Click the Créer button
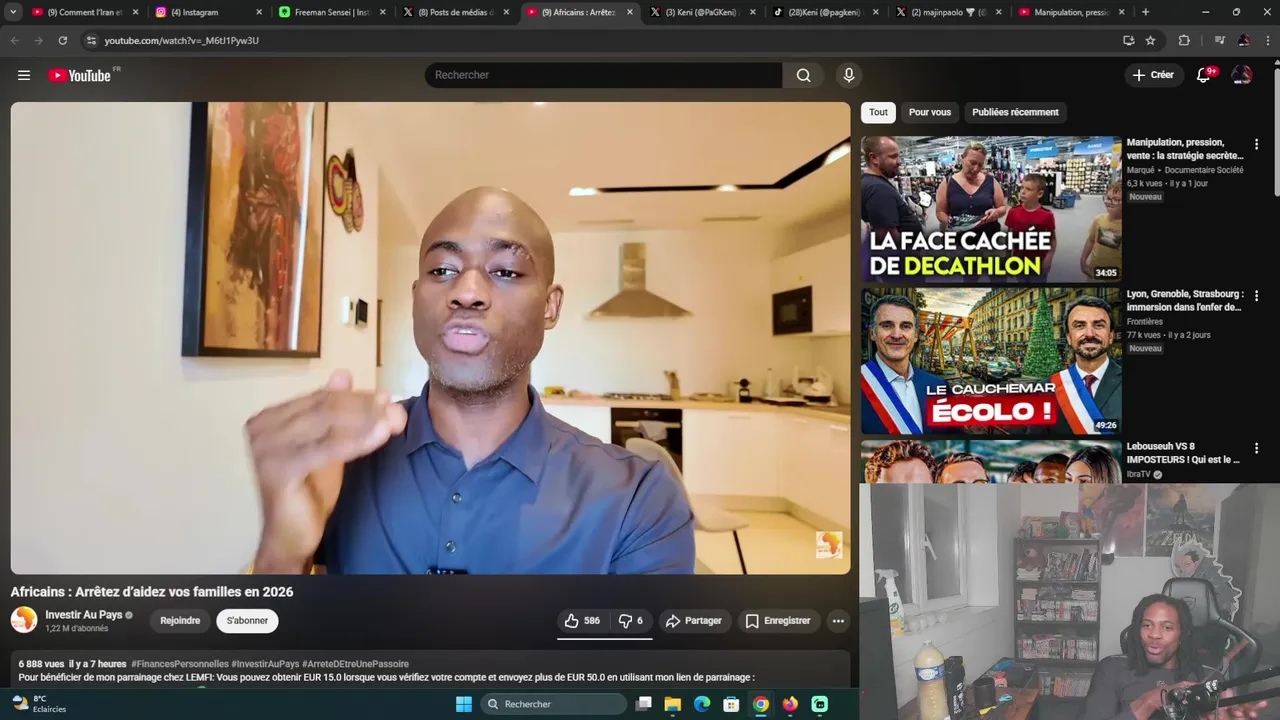1280x720 pixels. click(1153, 75)
